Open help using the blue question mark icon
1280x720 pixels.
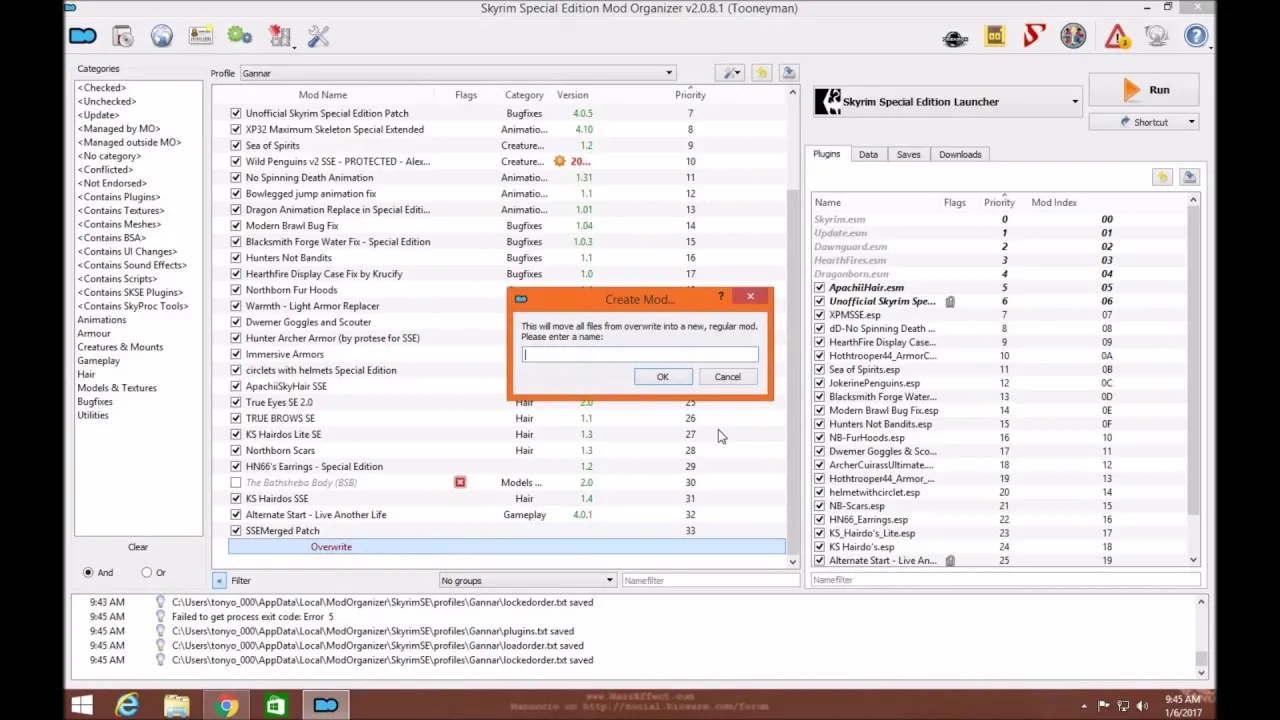(1196, 36)
